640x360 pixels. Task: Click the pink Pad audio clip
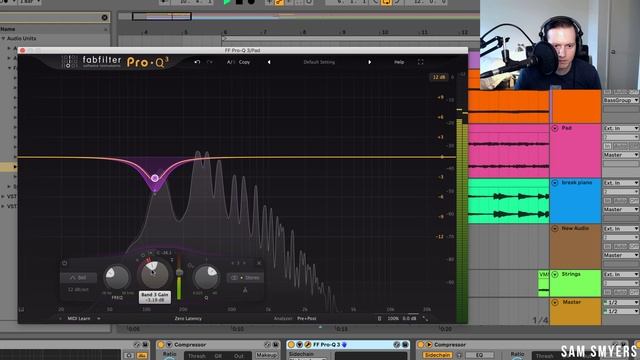tap(509, 151)
